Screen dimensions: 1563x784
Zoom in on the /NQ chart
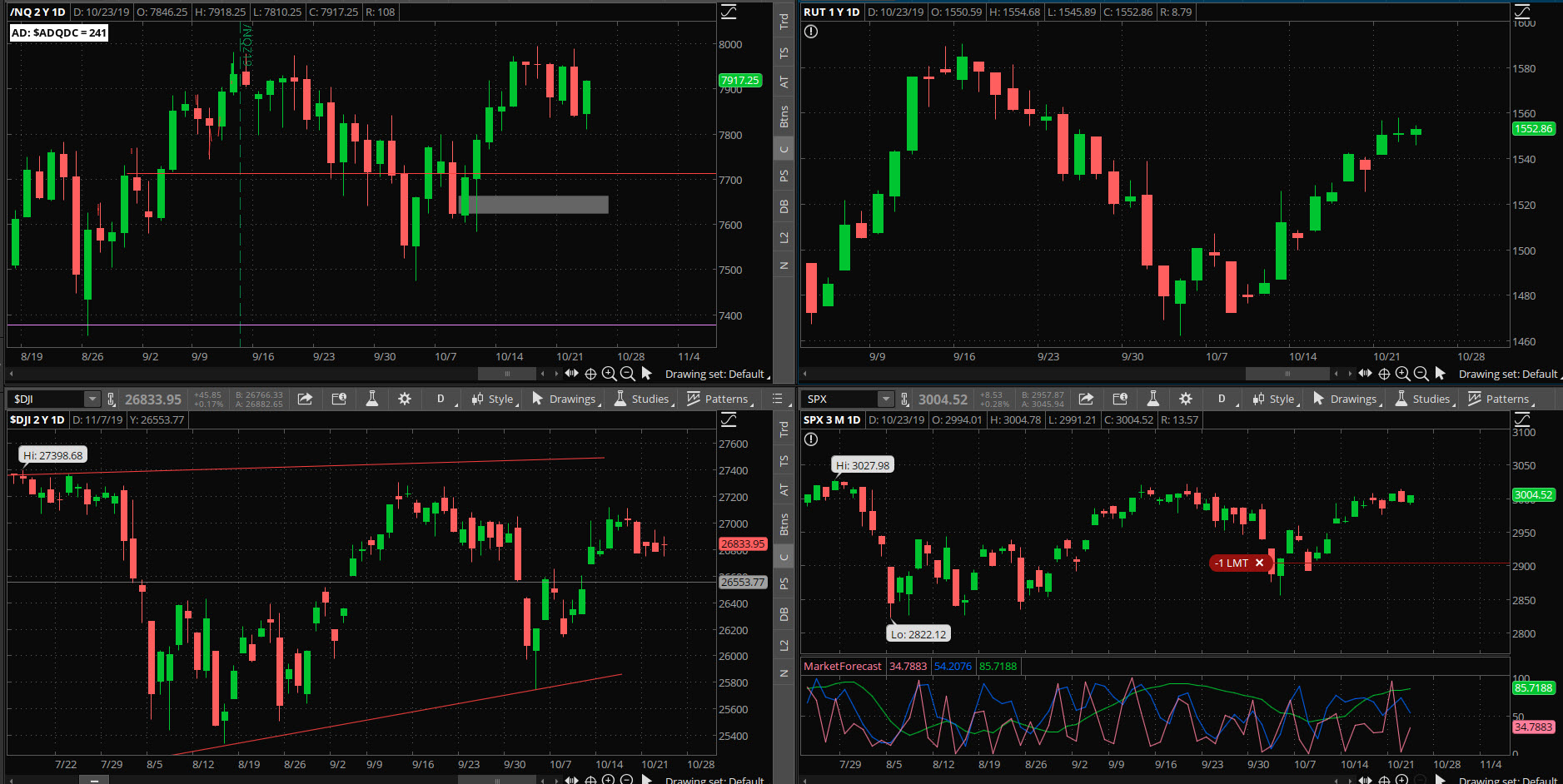(609, 374)
